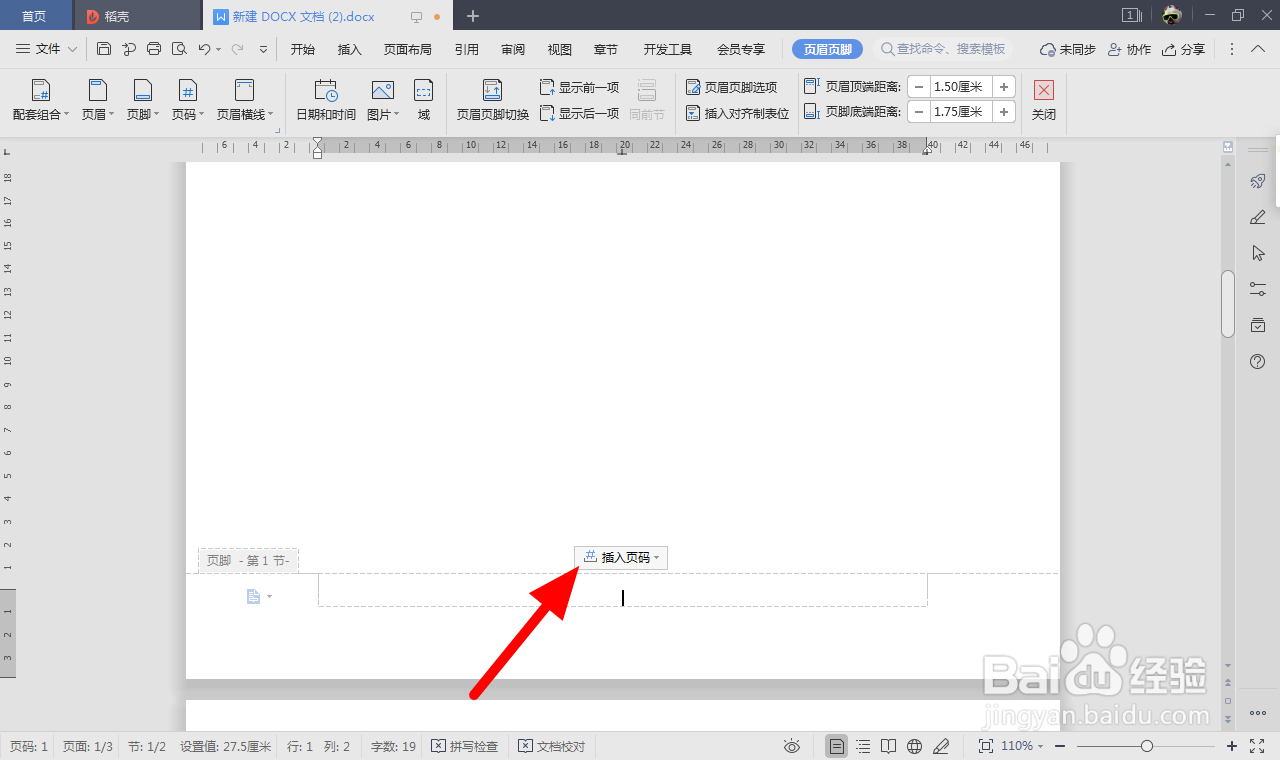This screenshot has height=760, width=1280.
Task: Click the 查找命令 search box
Action: tap(943, 49)
